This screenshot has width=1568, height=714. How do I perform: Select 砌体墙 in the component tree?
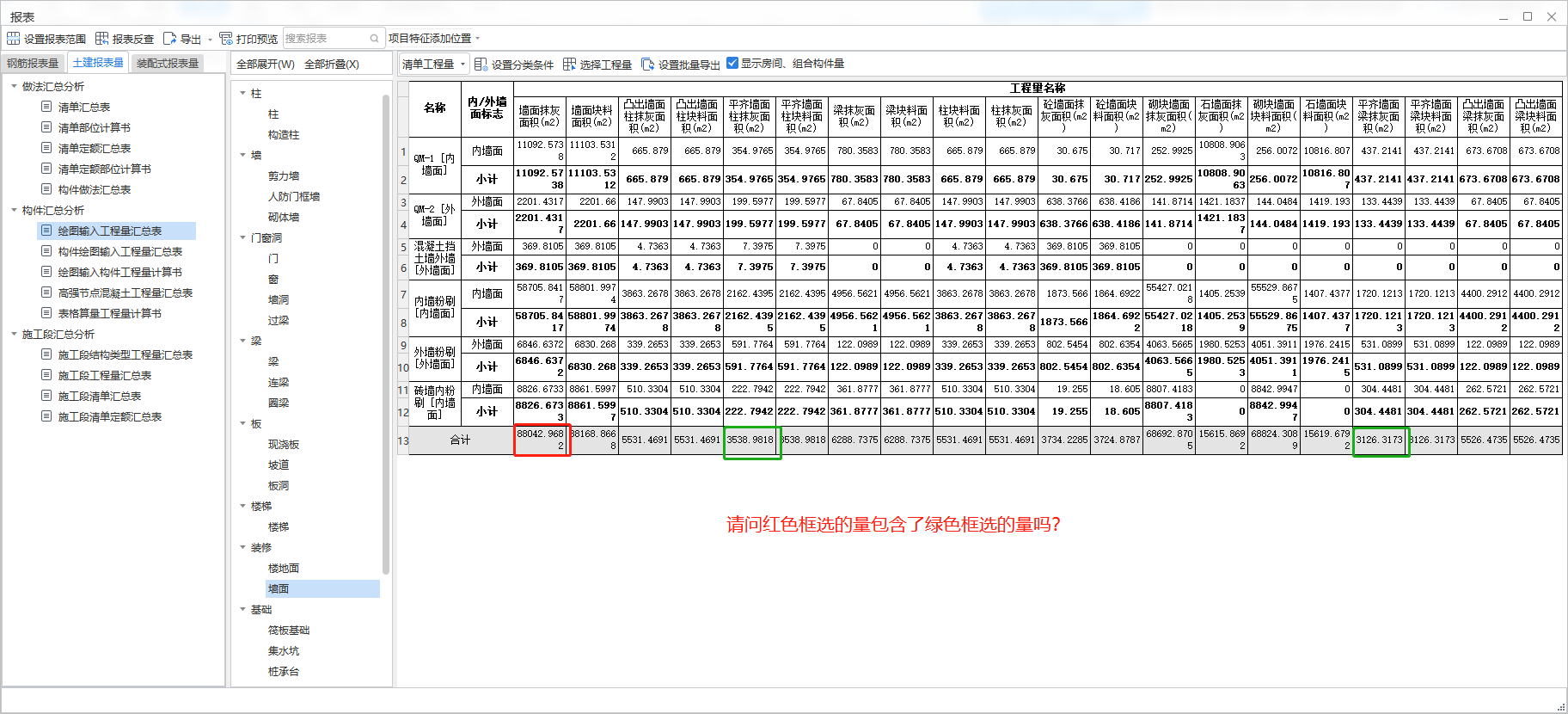[284, 217]
